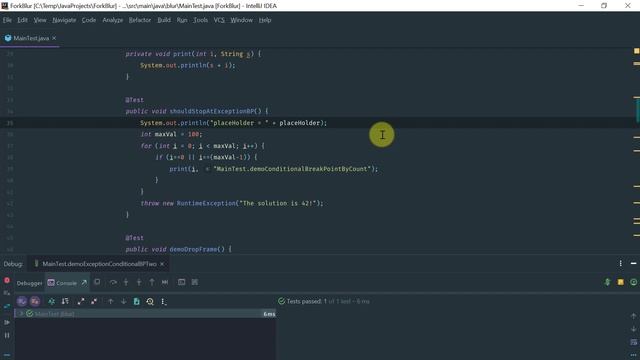Click the yellow stop square icon at right

[620, 282]
